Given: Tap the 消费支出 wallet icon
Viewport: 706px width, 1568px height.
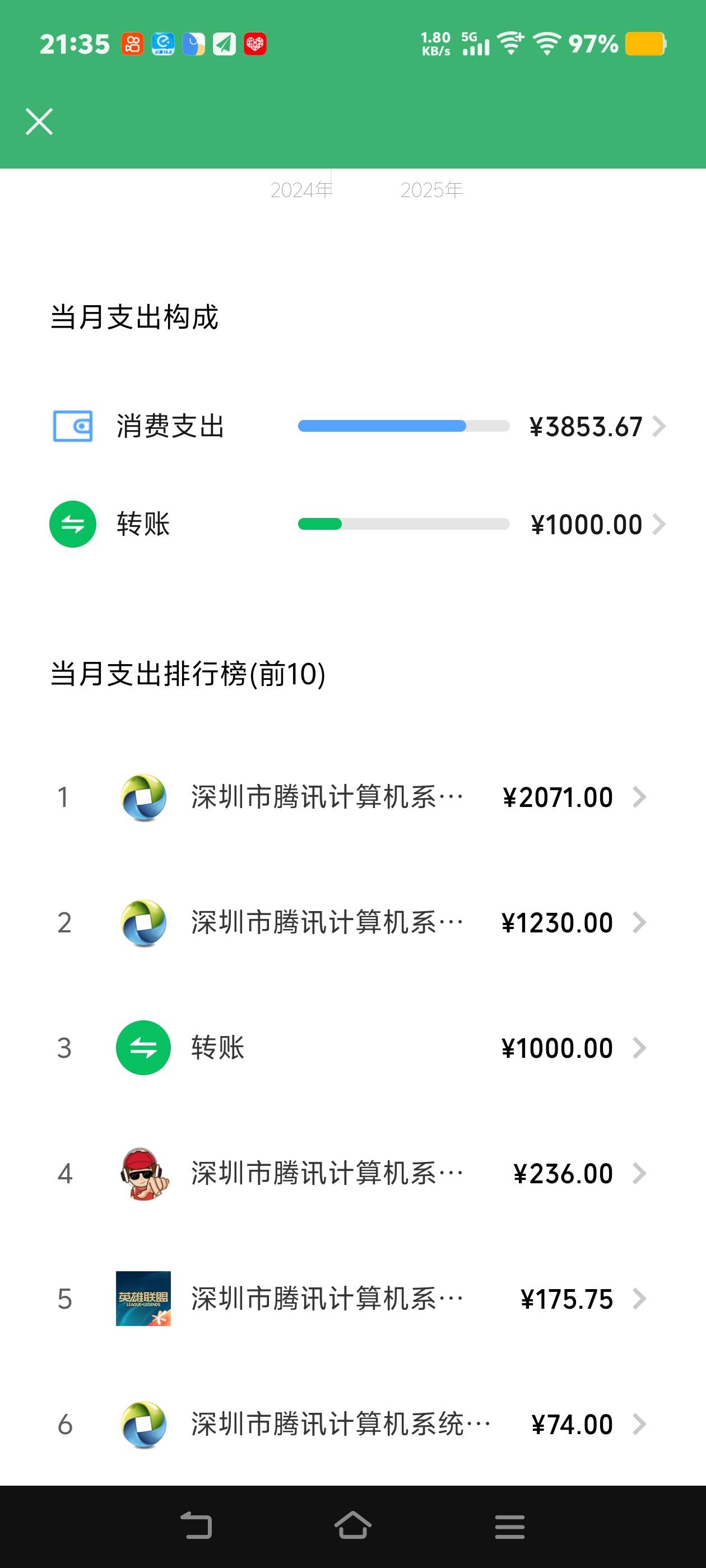Looking at the screenshot, I should coord(72,426).
